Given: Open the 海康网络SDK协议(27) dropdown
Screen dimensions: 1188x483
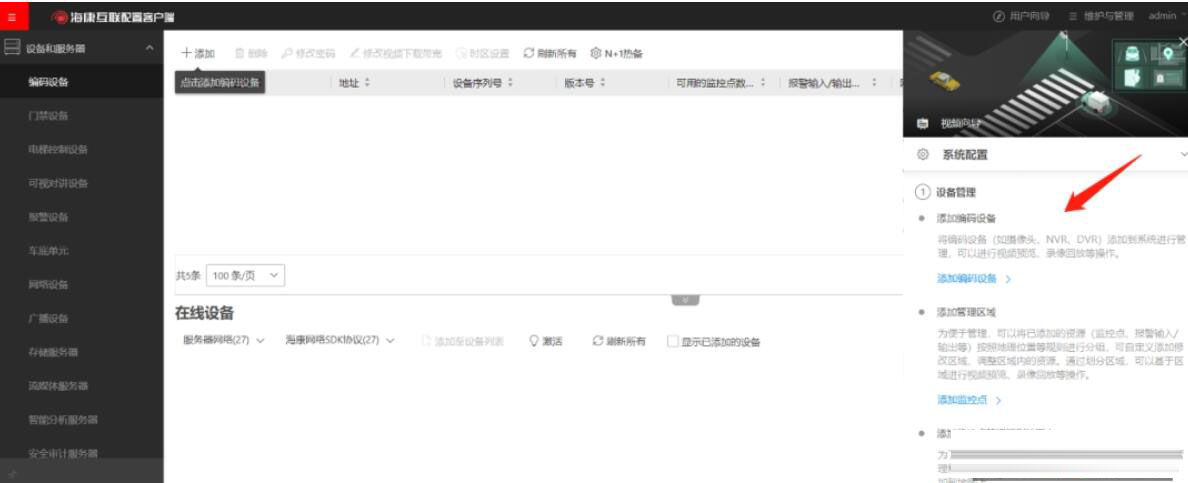Looking at the screenshot, I should [x=340, y=340].
